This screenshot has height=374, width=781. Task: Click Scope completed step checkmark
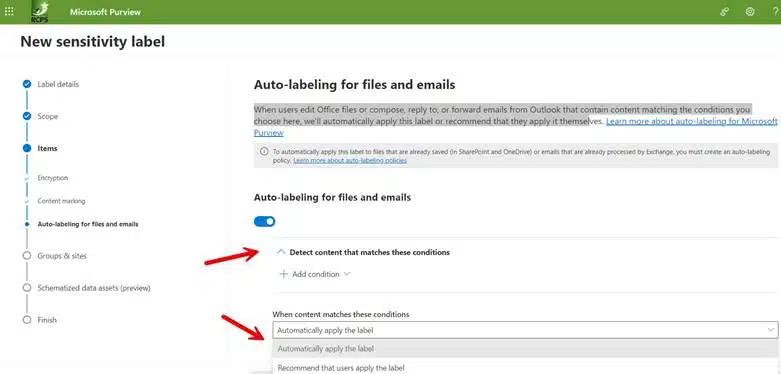[27, 116]
